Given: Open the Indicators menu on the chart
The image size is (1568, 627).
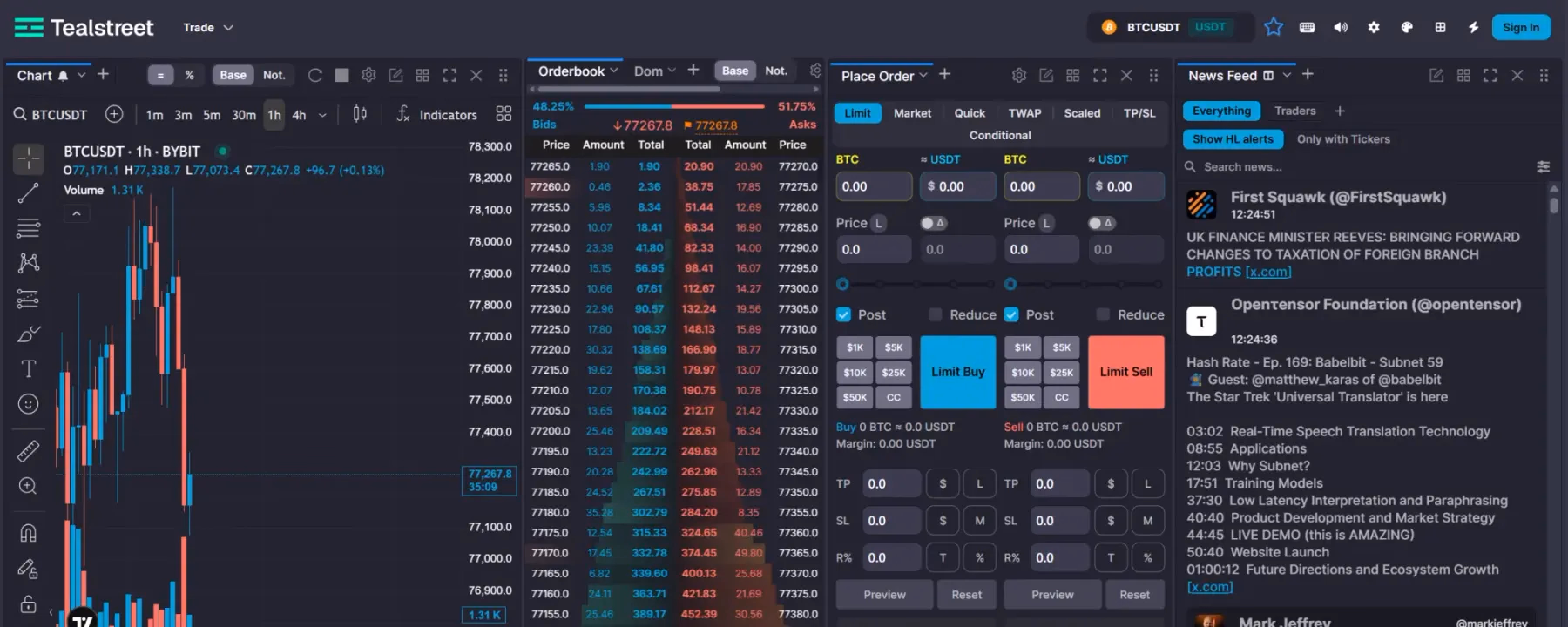Looking at the screenshot, I should tap(437, 114).
